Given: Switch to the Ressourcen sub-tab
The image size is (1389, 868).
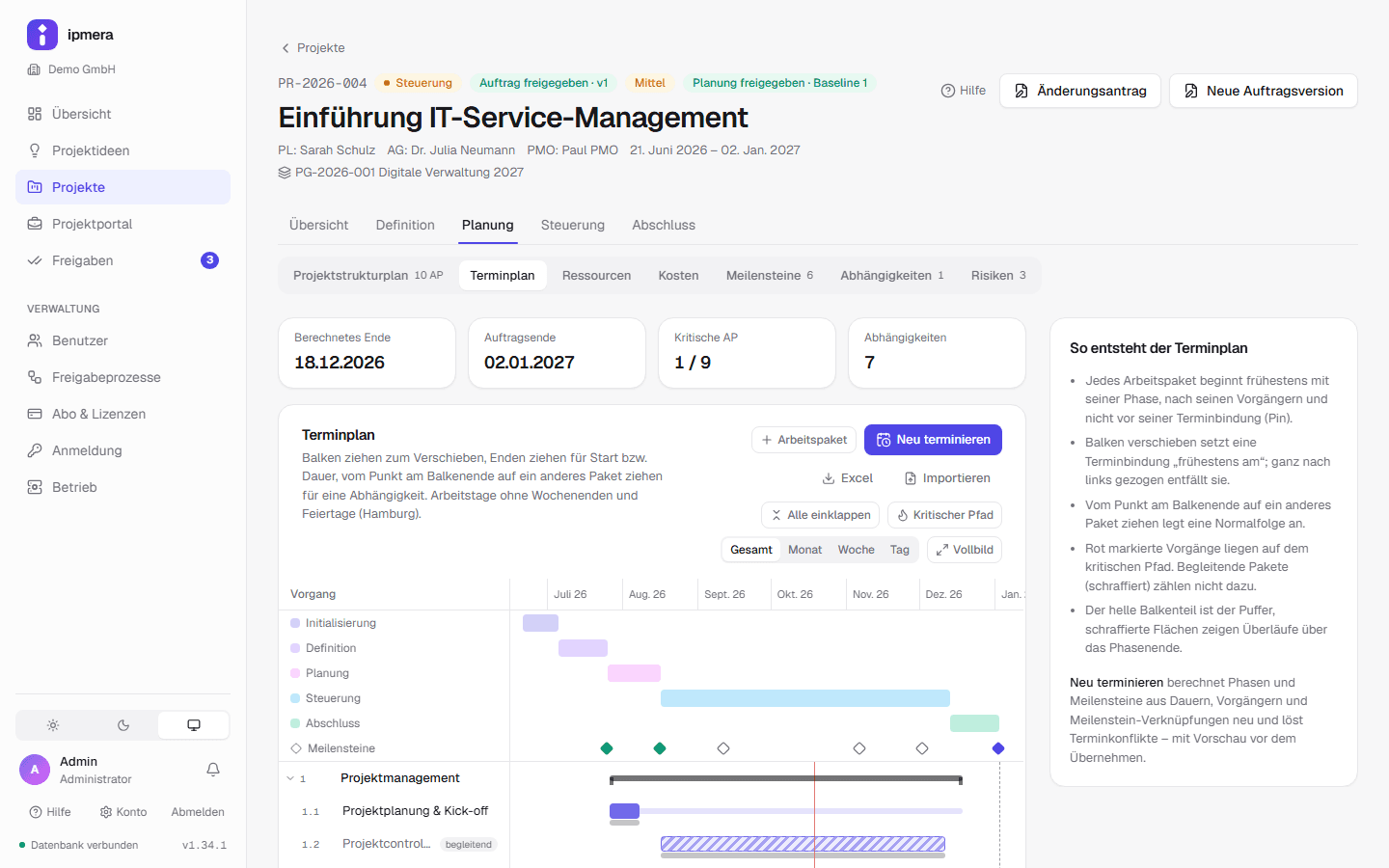Looking at the screenshot, I should 596,275.
